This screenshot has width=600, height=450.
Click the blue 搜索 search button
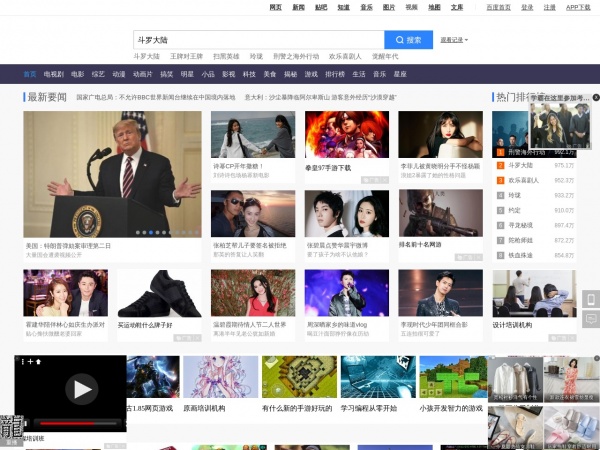click(408, 40)
